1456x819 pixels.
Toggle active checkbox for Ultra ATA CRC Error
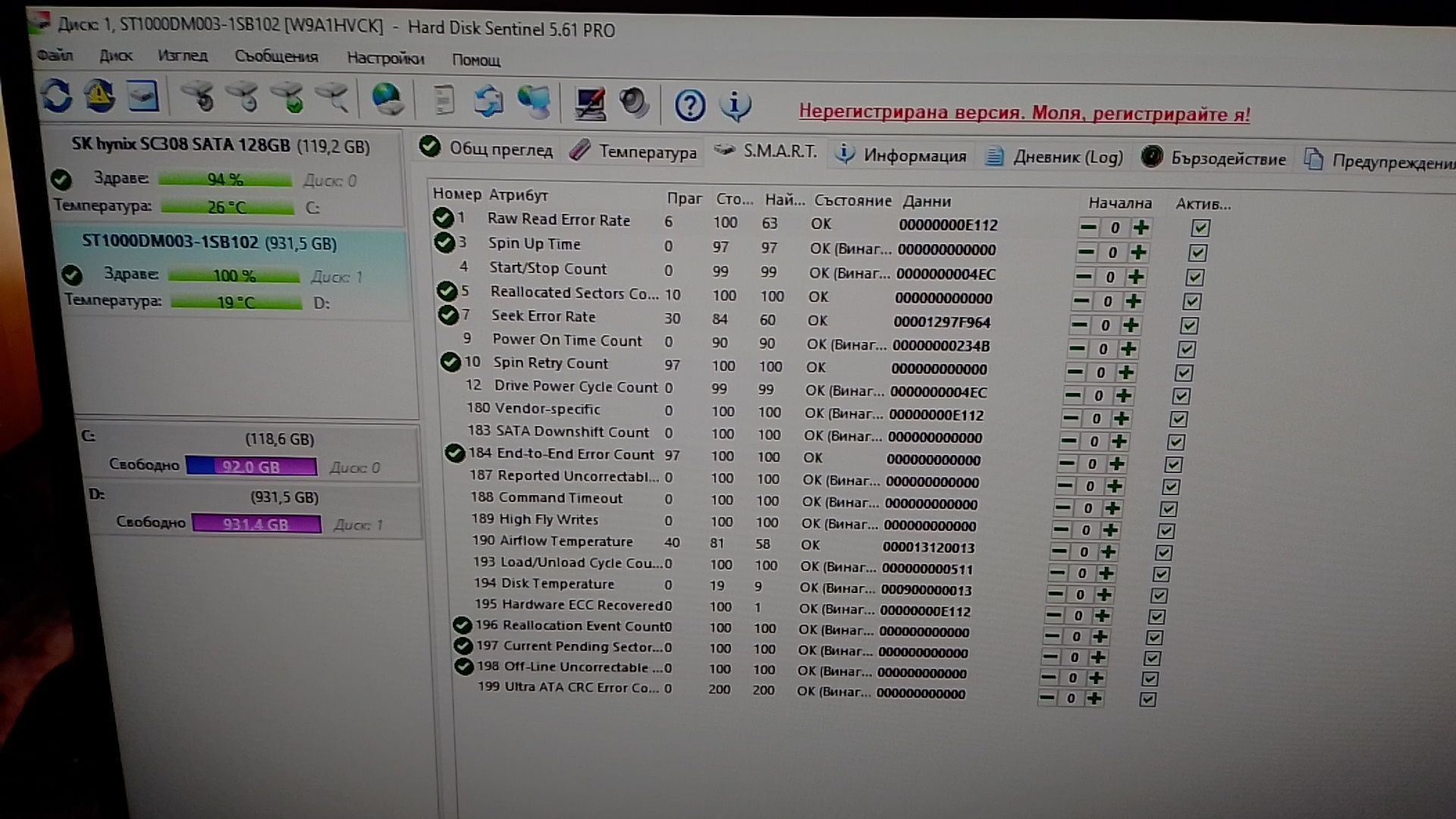point(1147,699)
